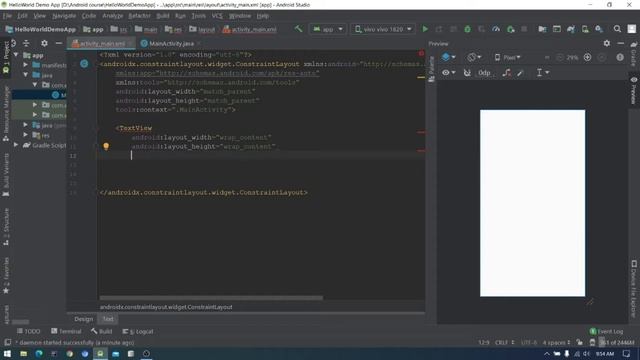Open Project panel settings gear
The height and width of the screenshot is (360, 640).
coord(44,43)
